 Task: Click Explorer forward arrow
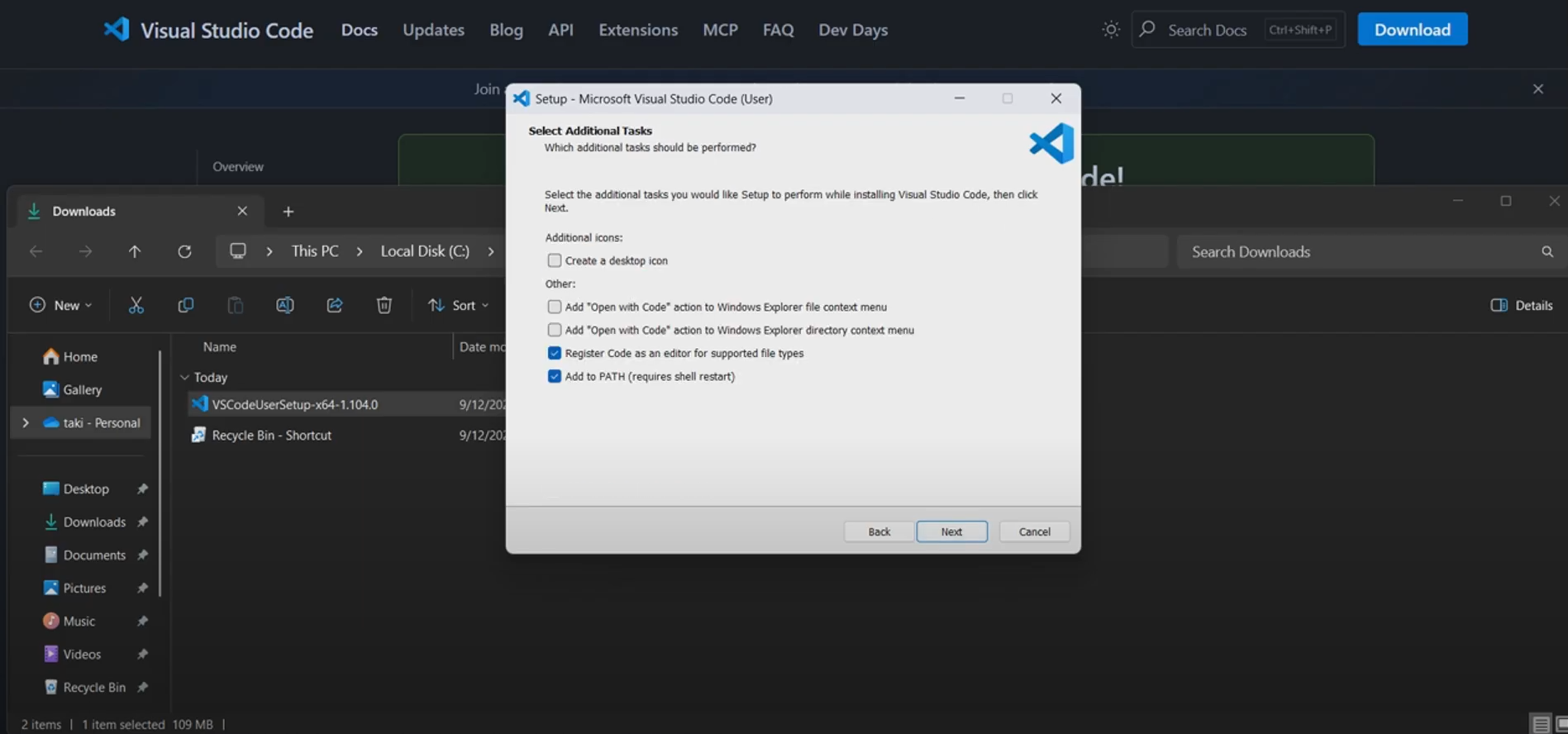85,251
